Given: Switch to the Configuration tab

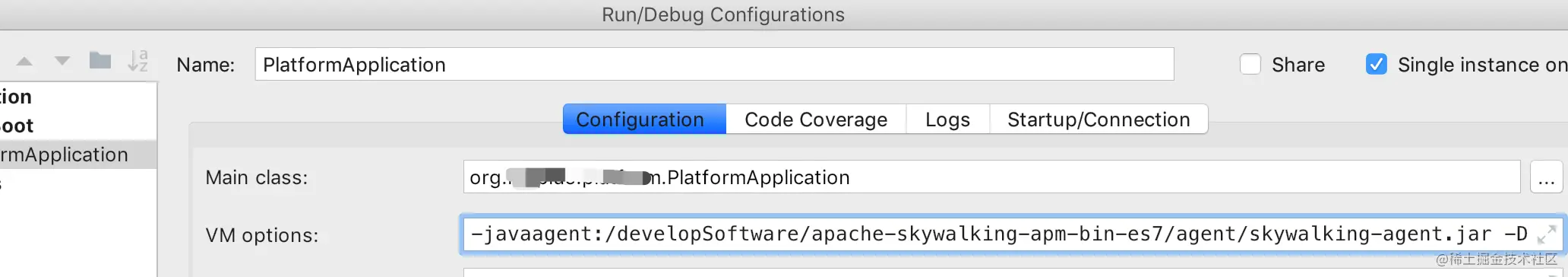Looking at the screenshot, I should (644, 119).
